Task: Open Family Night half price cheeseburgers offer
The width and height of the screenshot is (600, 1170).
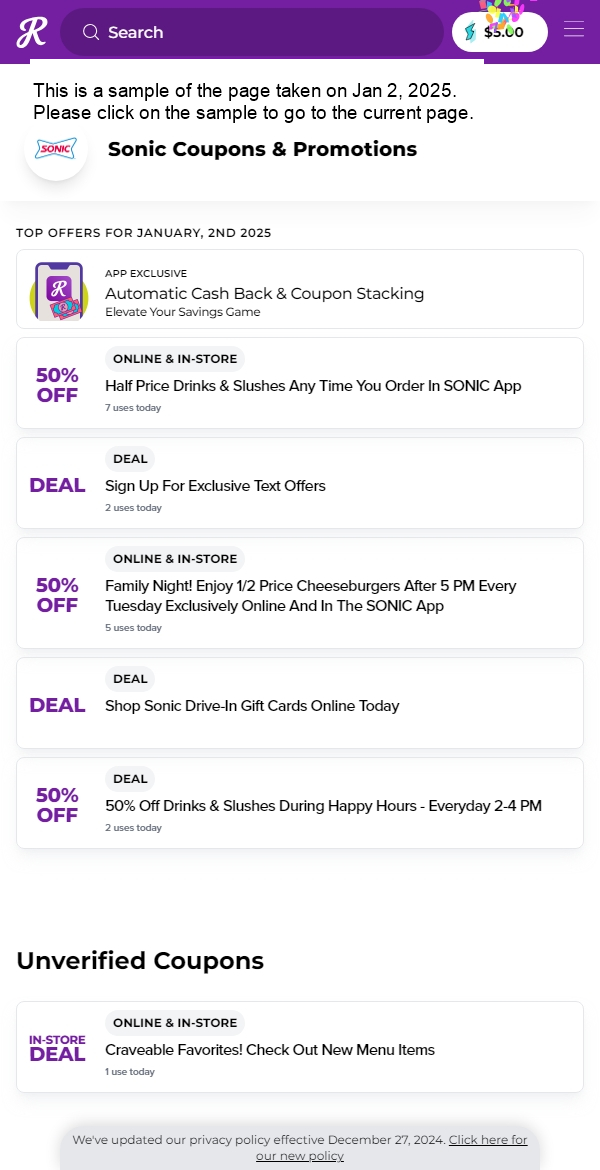Action: click(x=300, y=593)
